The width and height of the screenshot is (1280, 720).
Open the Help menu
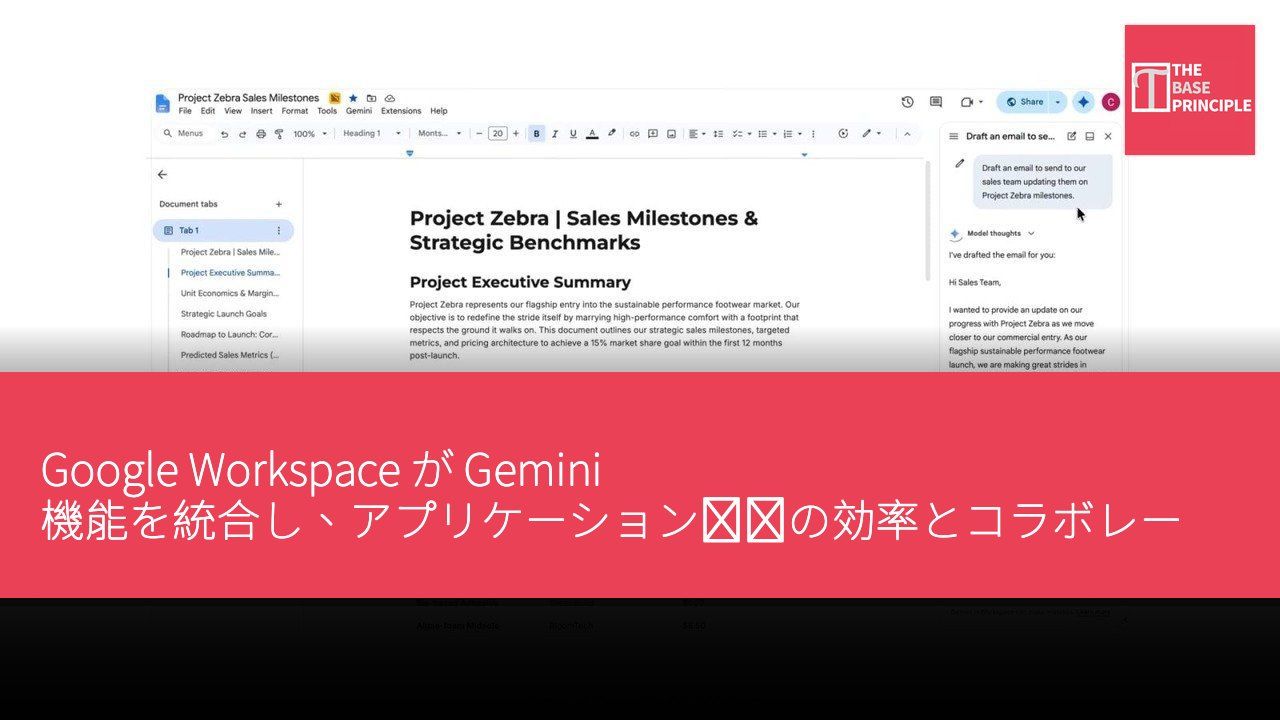(439, 111)
